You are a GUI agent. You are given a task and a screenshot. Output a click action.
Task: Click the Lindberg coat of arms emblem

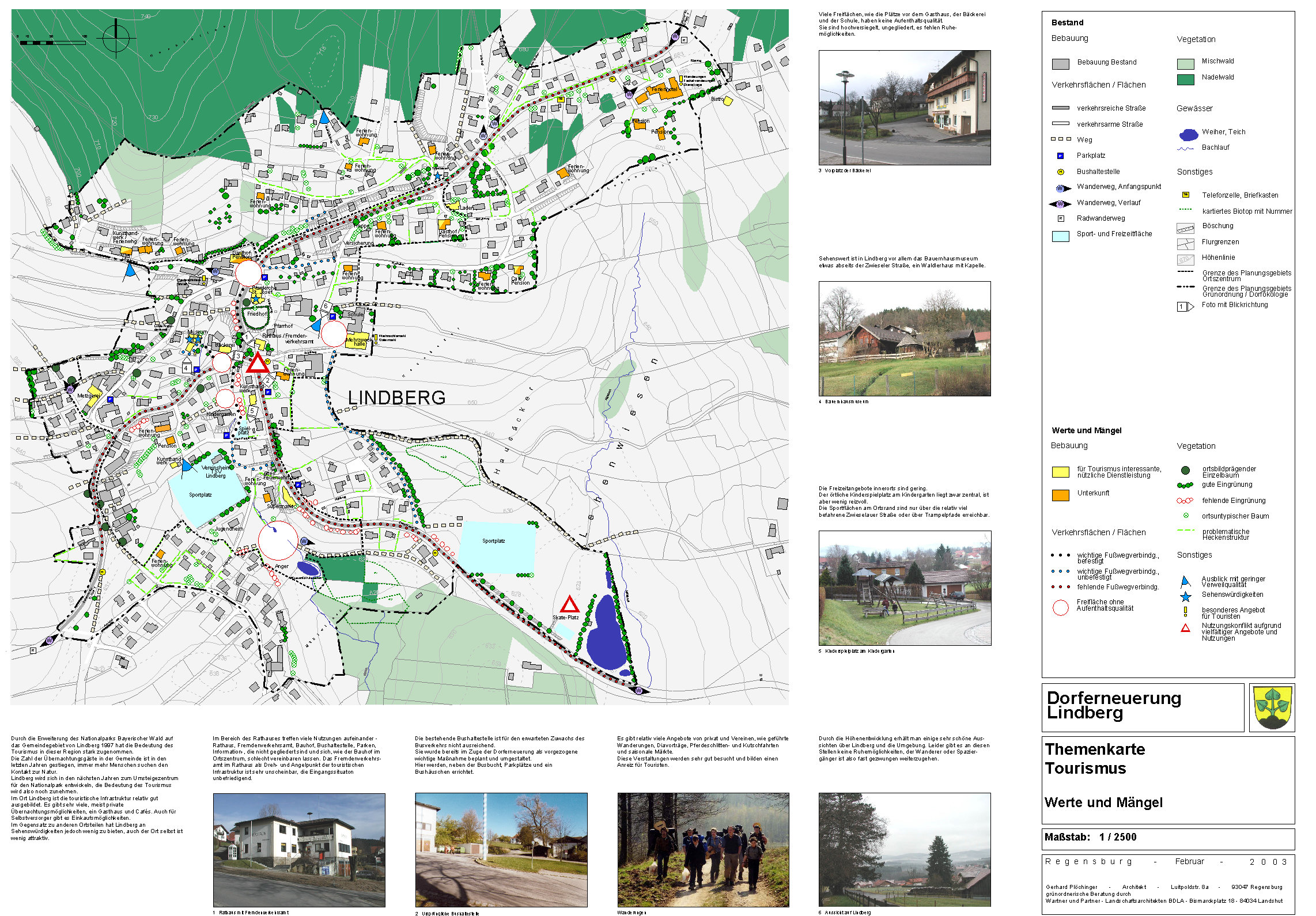click(1272, 707)
